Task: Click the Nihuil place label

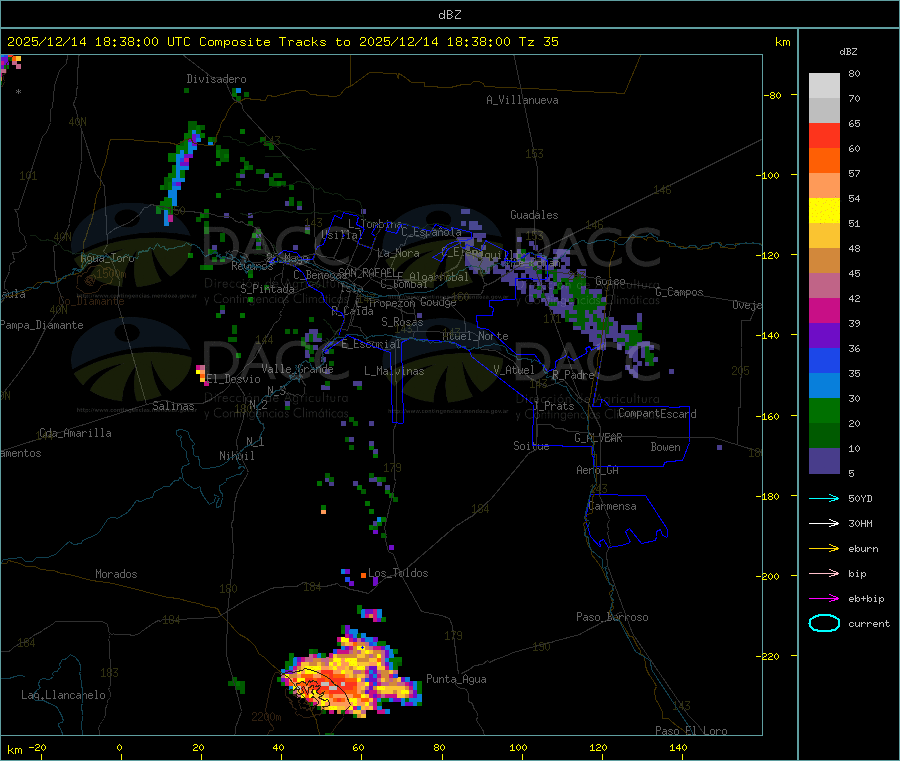Action: (x=237, y=456)
